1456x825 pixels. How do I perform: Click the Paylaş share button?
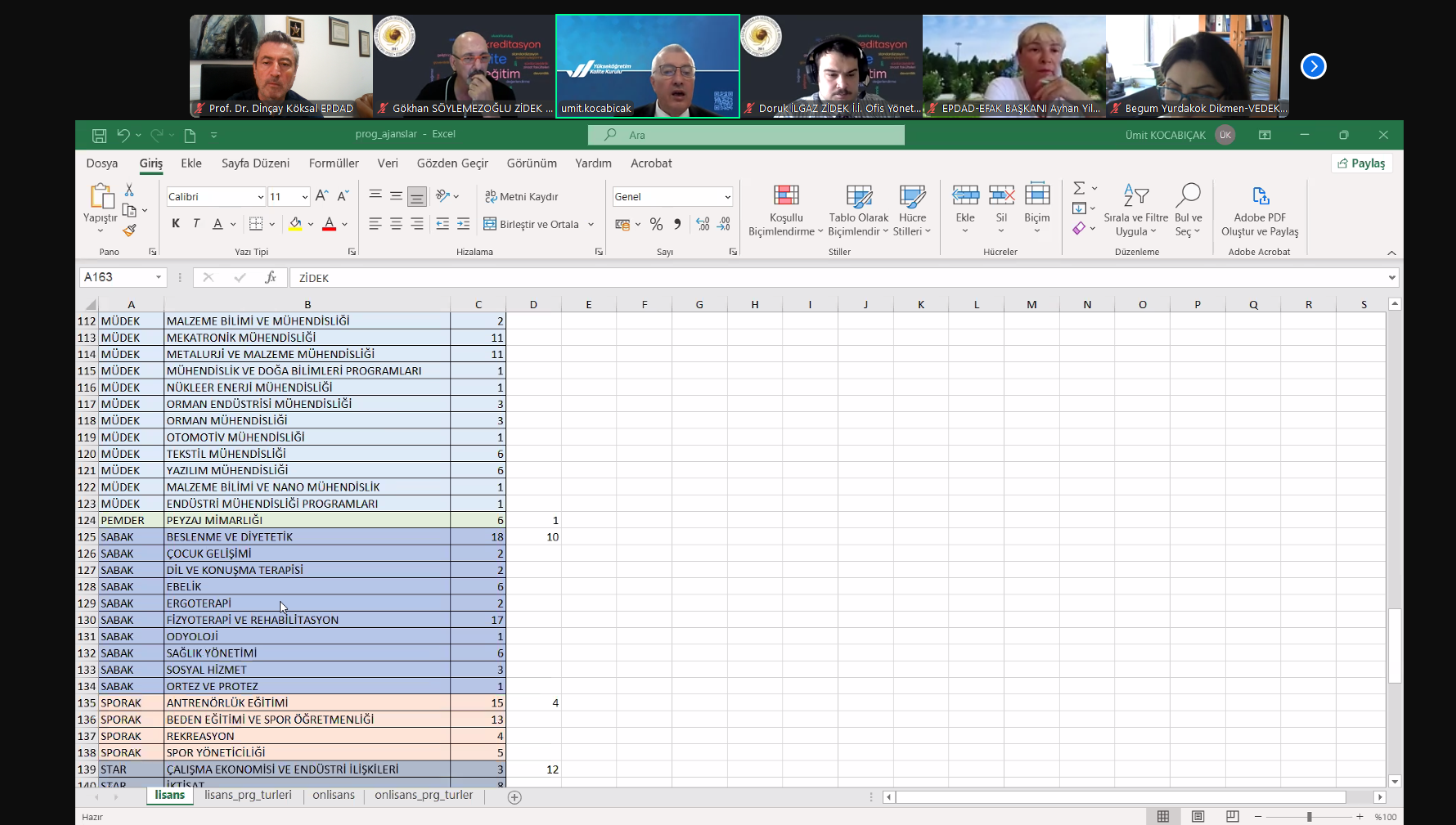point(1361,164)
